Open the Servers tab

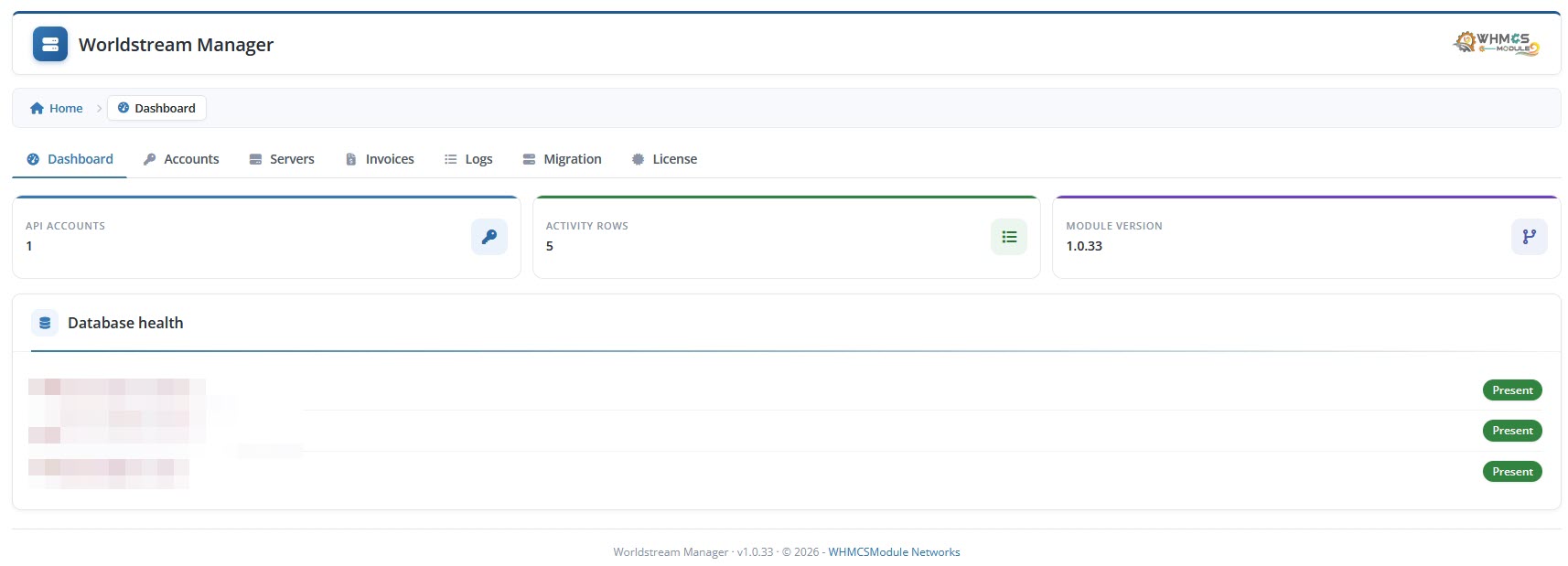point(282,159)
